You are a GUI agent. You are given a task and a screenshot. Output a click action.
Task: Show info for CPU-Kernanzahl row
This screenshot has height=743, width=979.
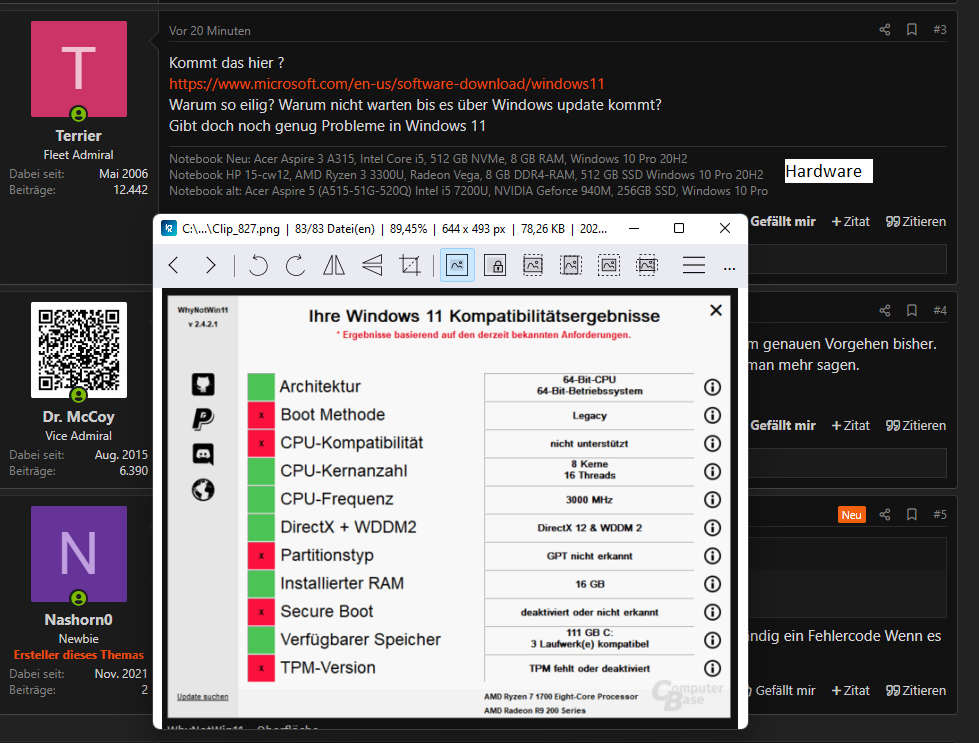[x=712, y=471]
